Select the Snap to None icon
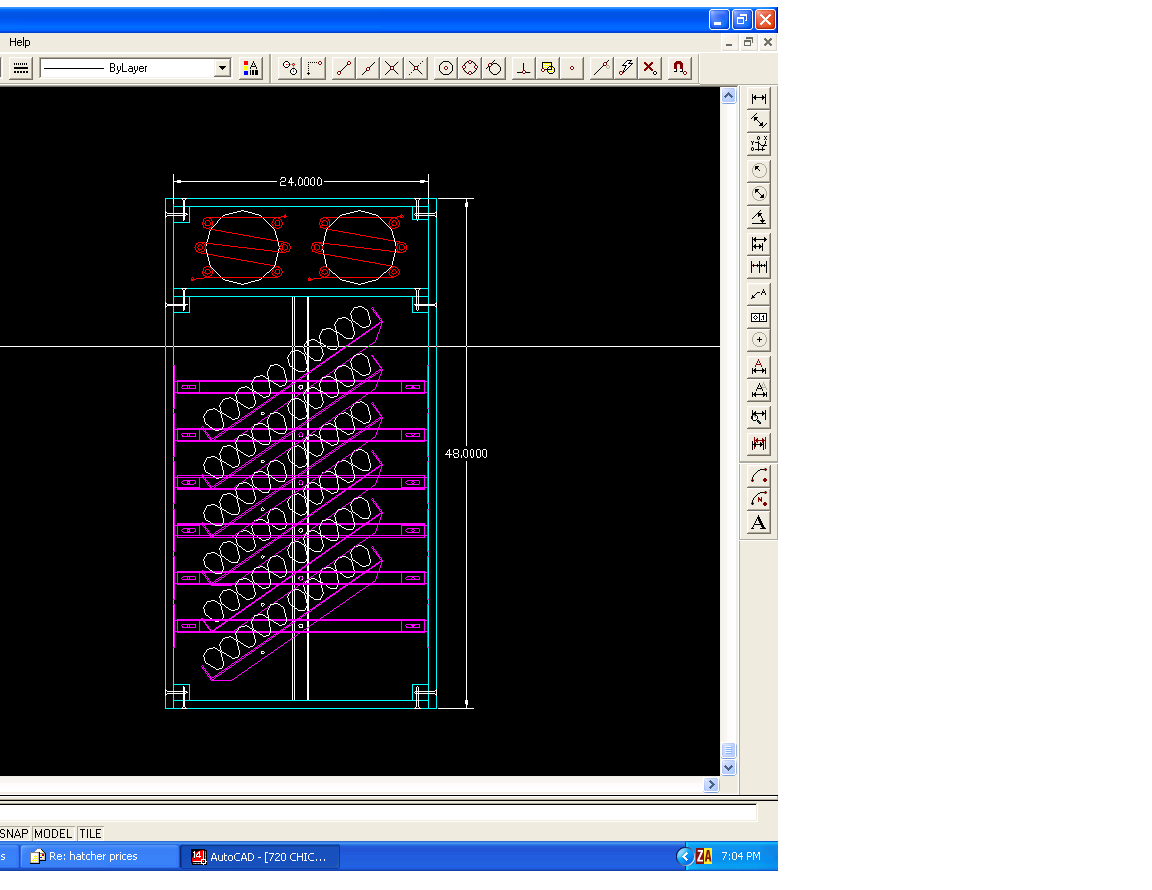This screenshot has height=890, width=1152. [x=650, y=68]
